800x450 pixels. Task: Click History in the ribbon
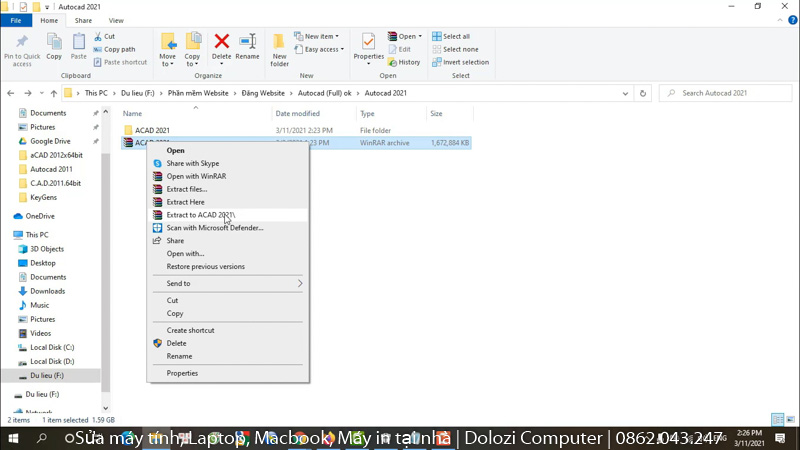tap(404, 62)
